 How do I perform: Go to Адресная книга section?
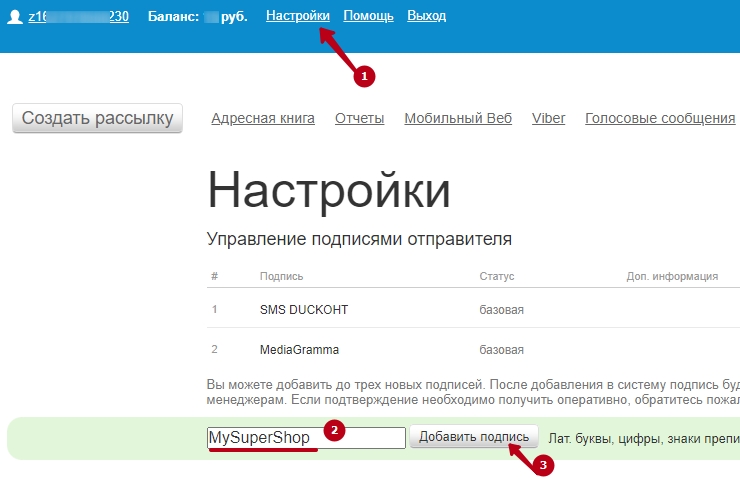(263, 118)
